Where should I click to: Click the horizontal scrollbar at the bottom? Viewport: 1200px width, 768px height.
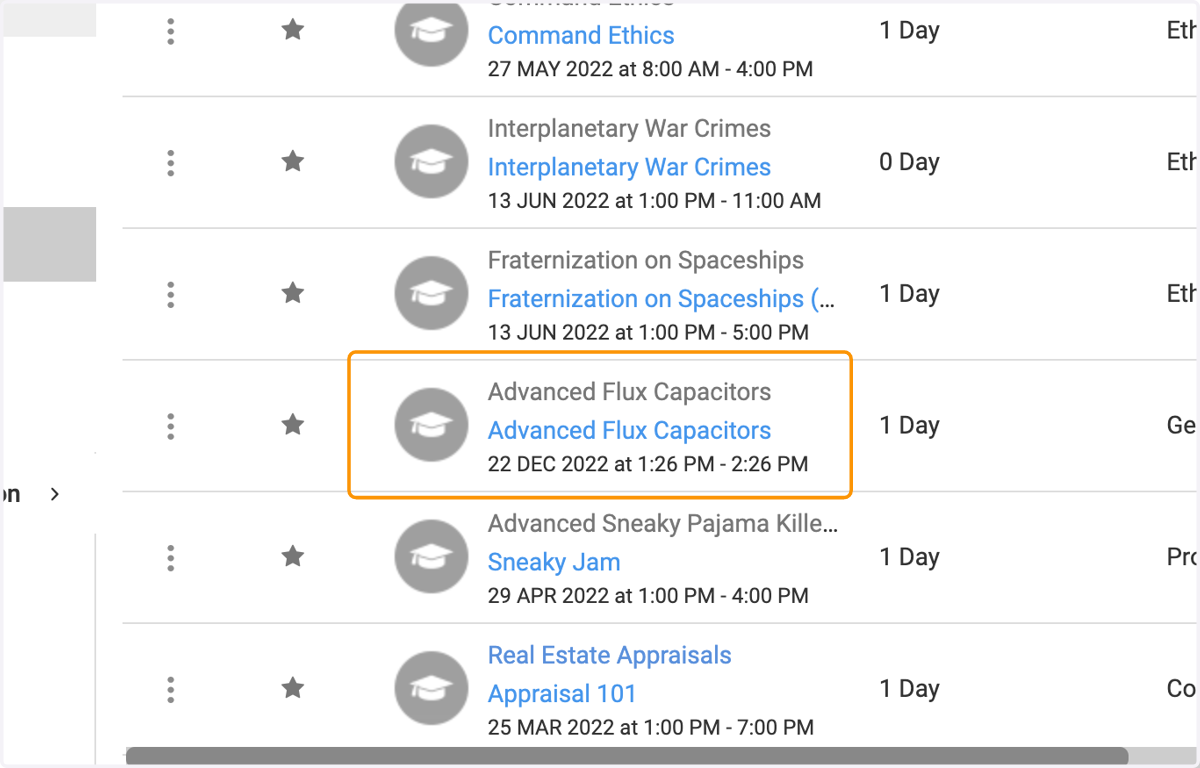(627, 757)
